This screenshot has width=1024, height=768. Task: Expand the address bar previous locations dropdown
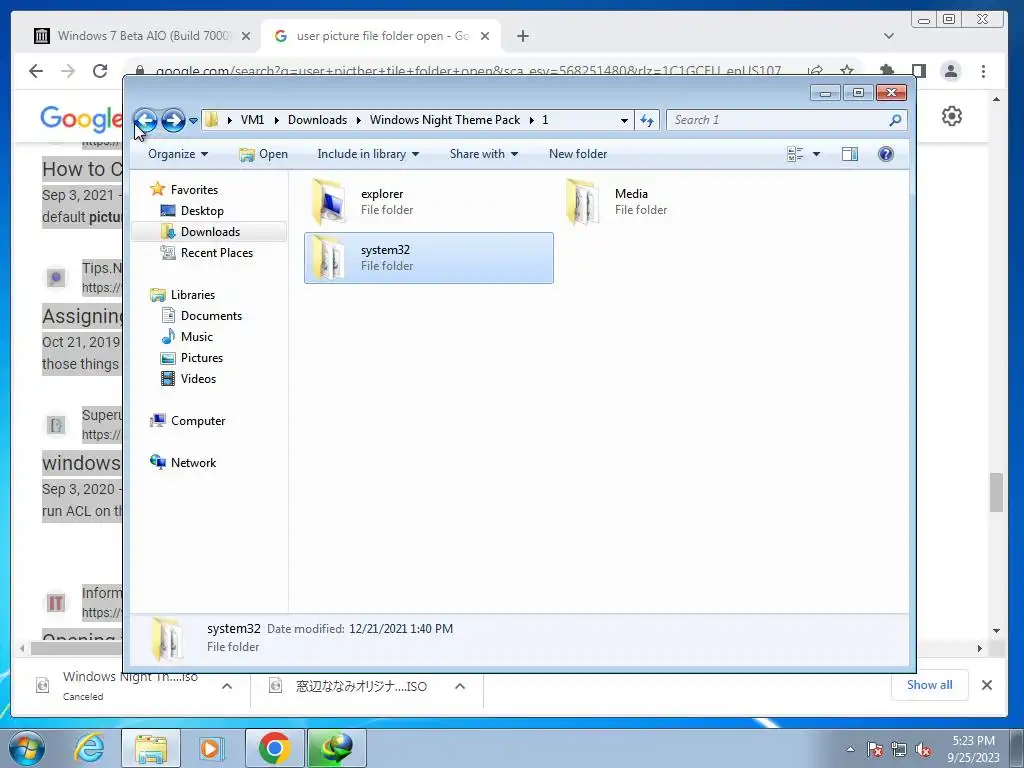point(624,120)
